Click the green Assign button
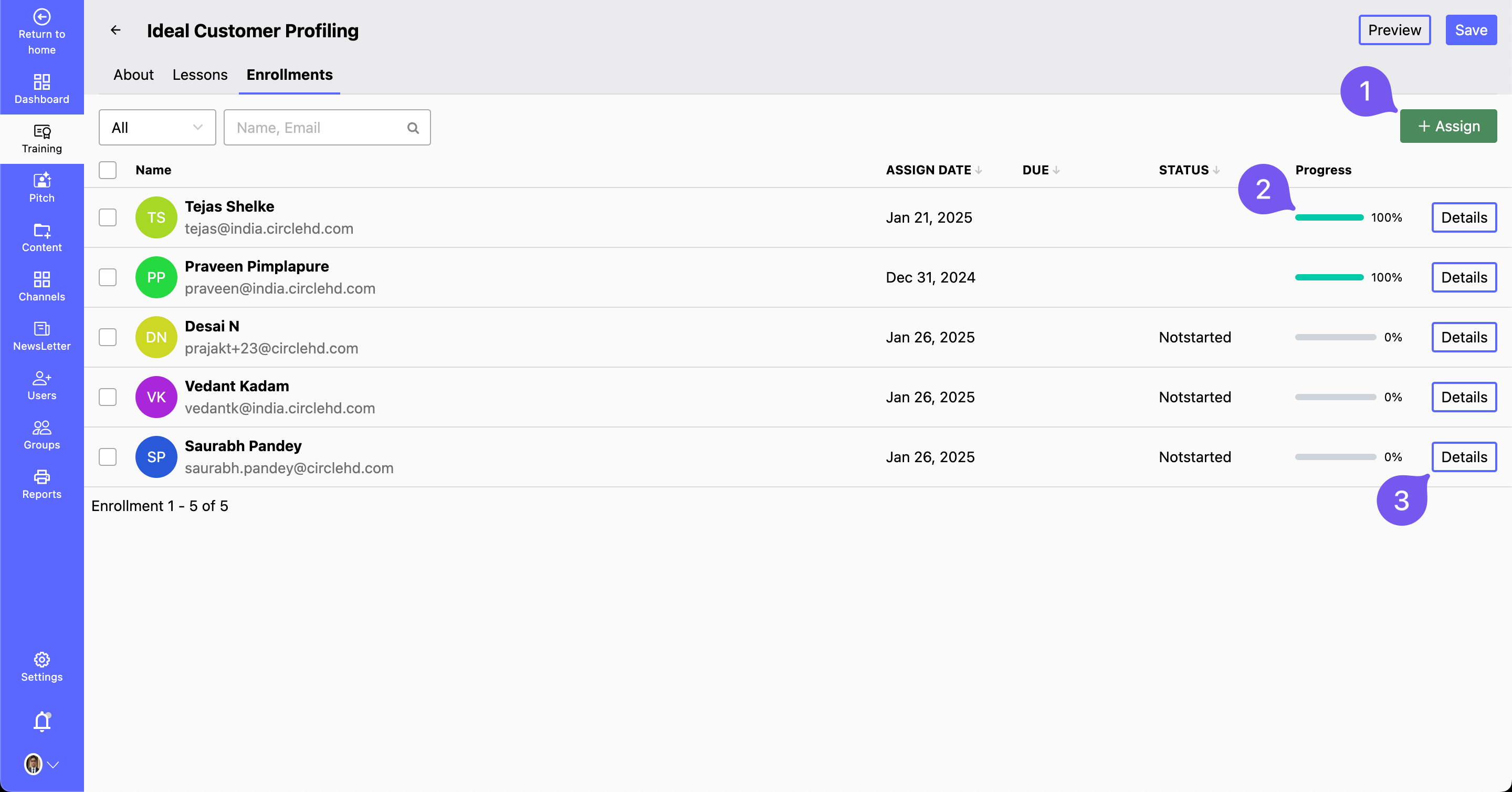The image size is (1512, 792). tap(1448, 126)
